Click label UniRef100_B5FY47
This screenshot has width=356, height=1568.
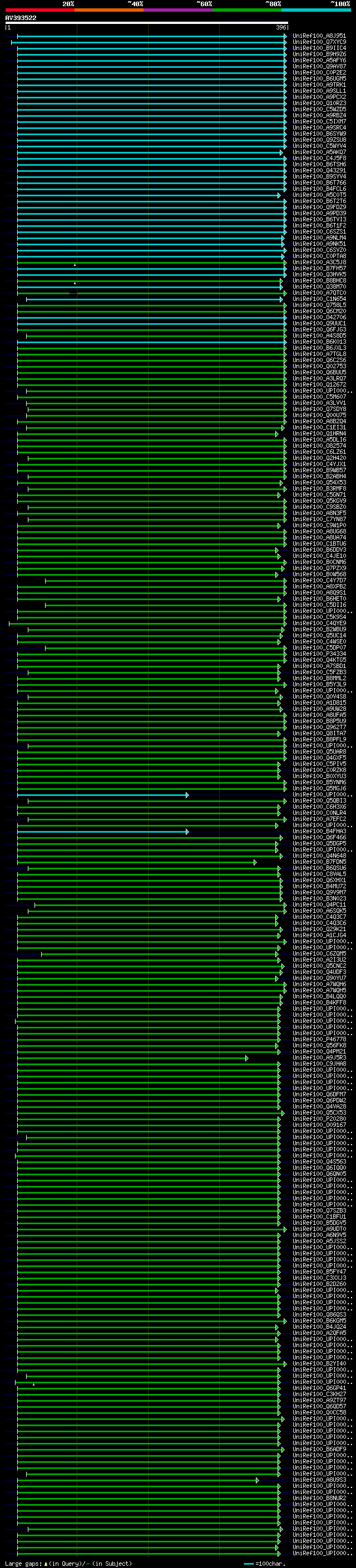[319, 1272]
